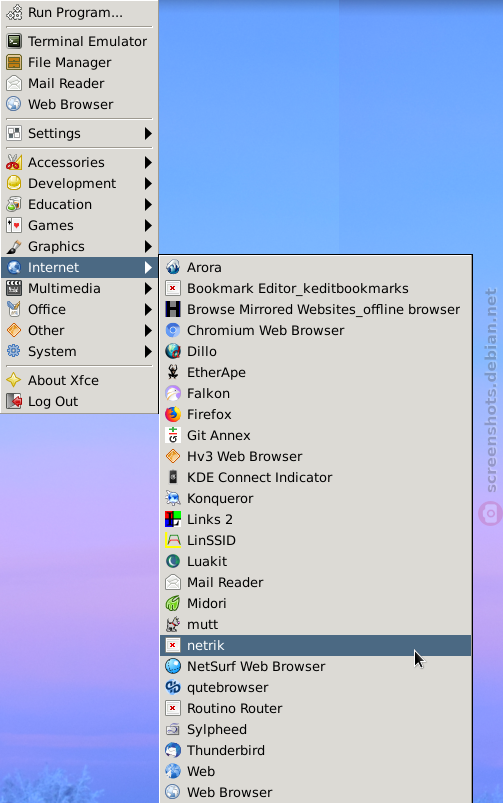Open the Office menu category
This screenshot has width=503, height=803.
point(79,309)
